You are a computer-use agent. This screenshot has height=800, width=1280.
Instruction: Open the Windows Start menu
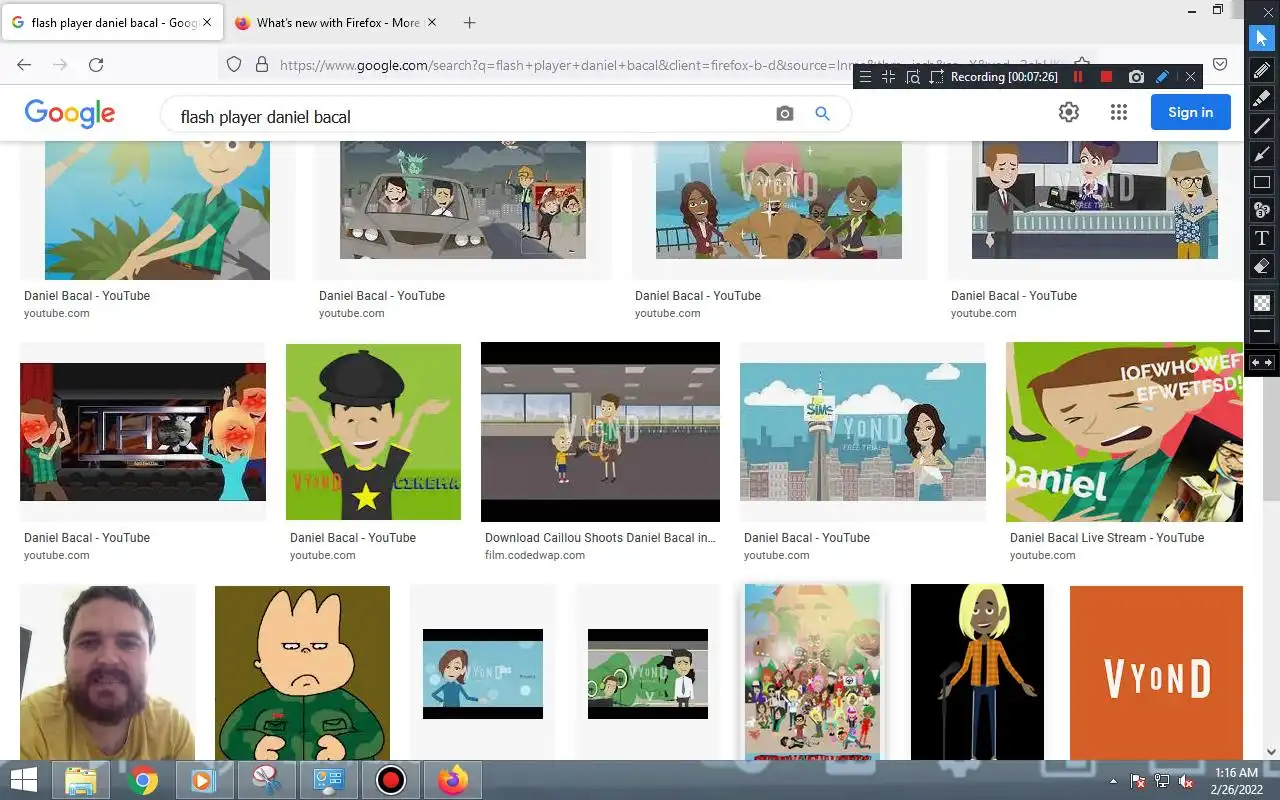pos(24,780)
